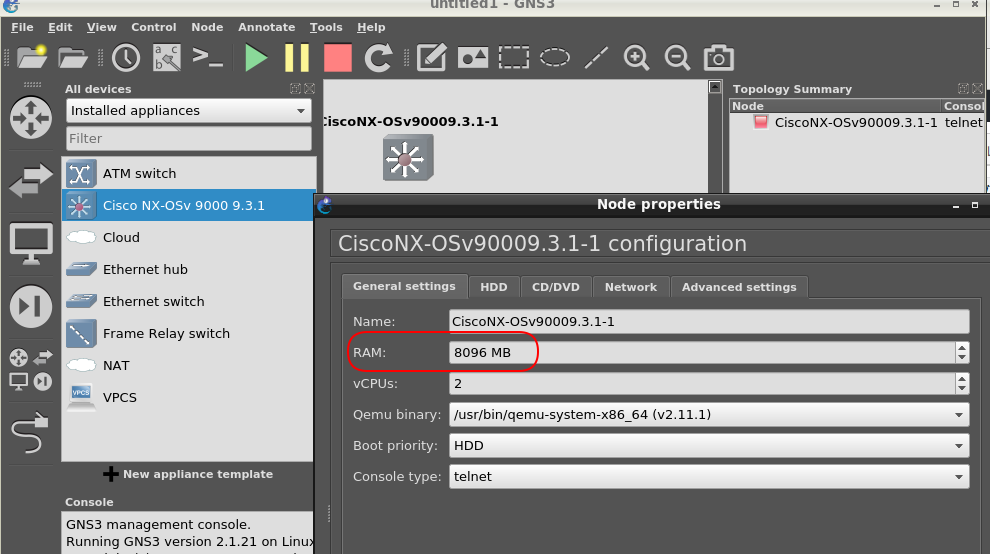Switch to General settings tab
990x554 pixels.
click(404, 286)
